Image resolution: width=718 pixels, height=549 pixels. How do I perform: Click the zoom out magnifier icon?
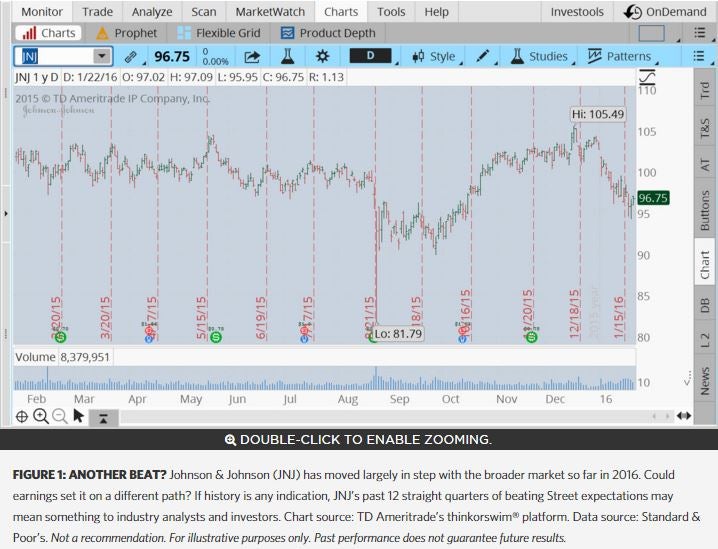click(x=60, y=416)
